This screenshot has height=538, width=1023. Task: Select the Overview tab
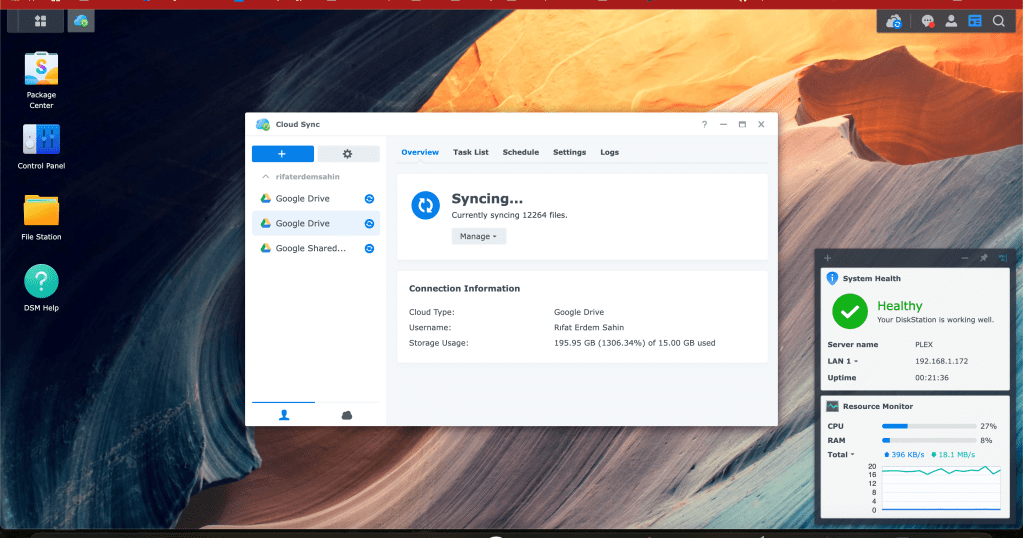tap(420, 152)
